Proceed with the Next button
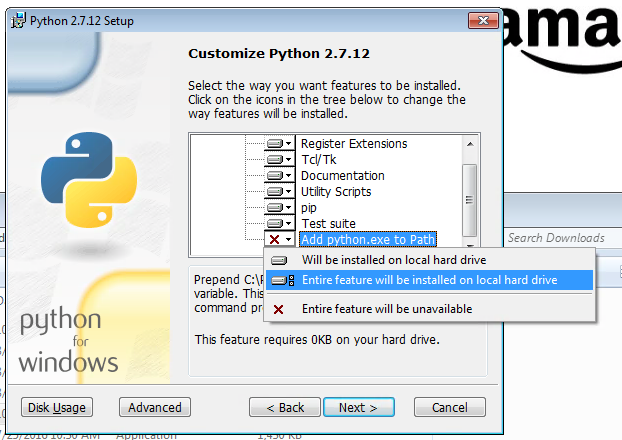622x440 pixels. click(359, 407)
